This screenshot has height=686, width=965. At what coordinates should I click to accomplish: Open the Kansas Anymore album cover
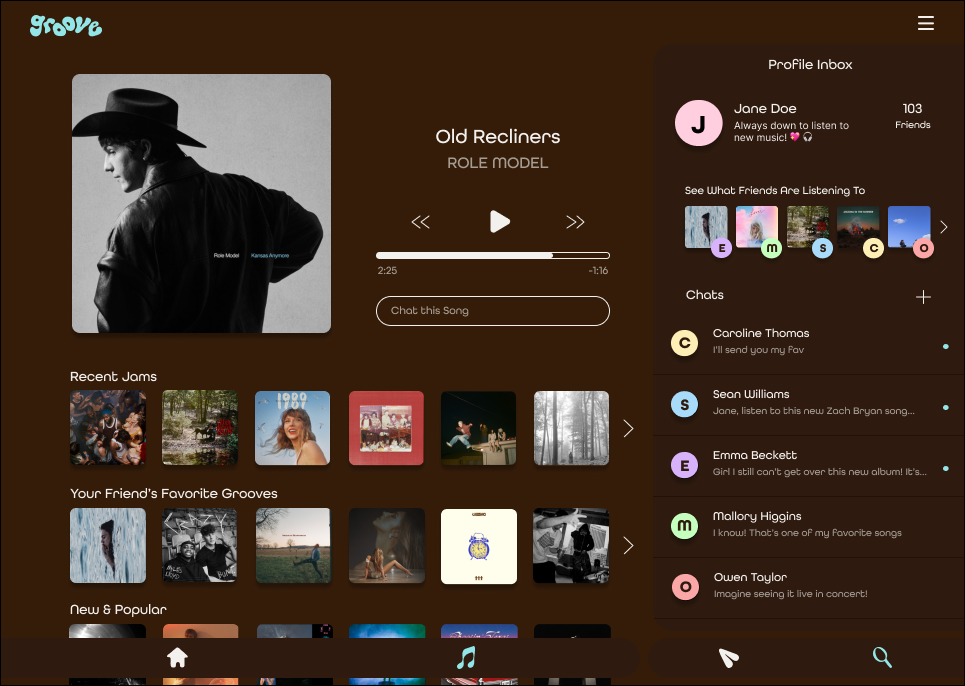pyautogui.click(x=201, y=204)
